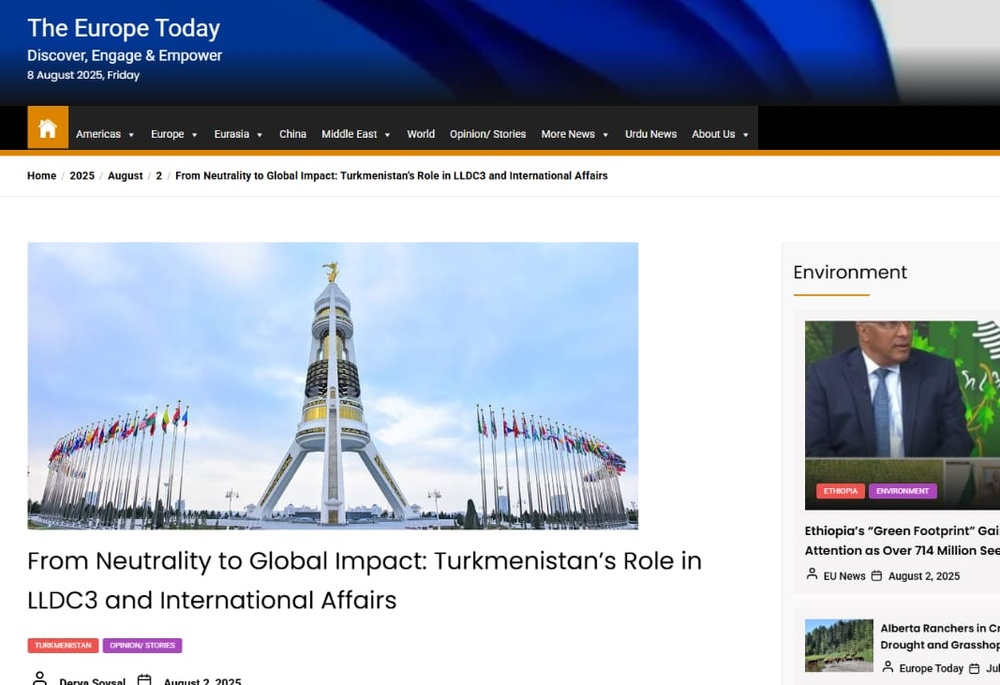This screenshot has height=685, width=1000.
Task: Select Opinion/ Stories in navigation bar
Action: [x=487, y=134]
